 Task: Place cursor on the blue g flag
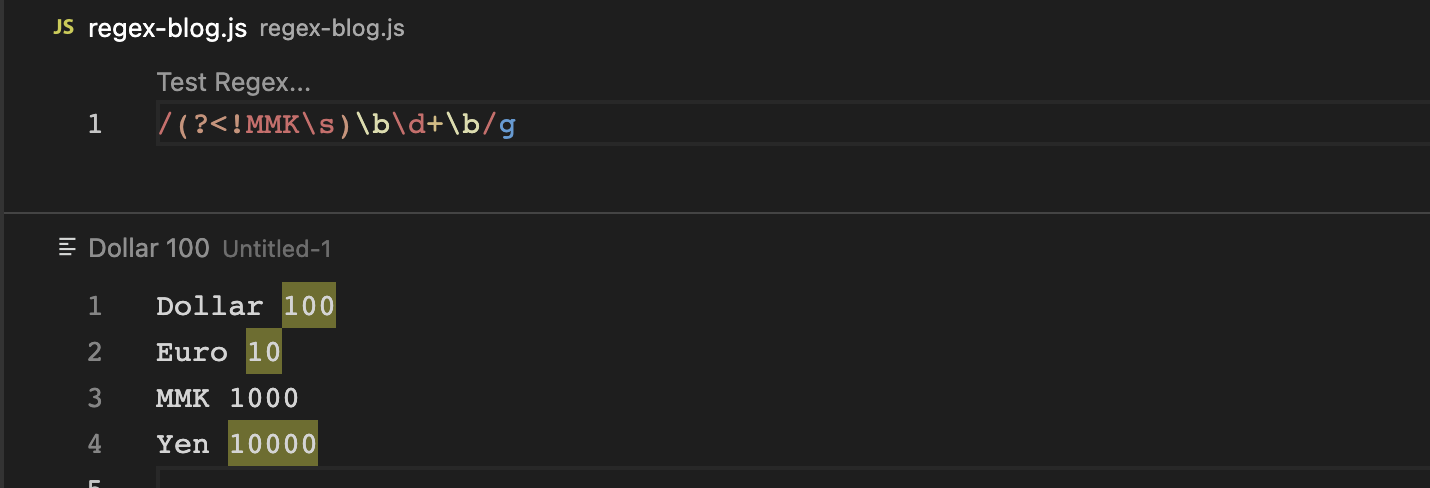pyautogui.click(x=507, y=125)
